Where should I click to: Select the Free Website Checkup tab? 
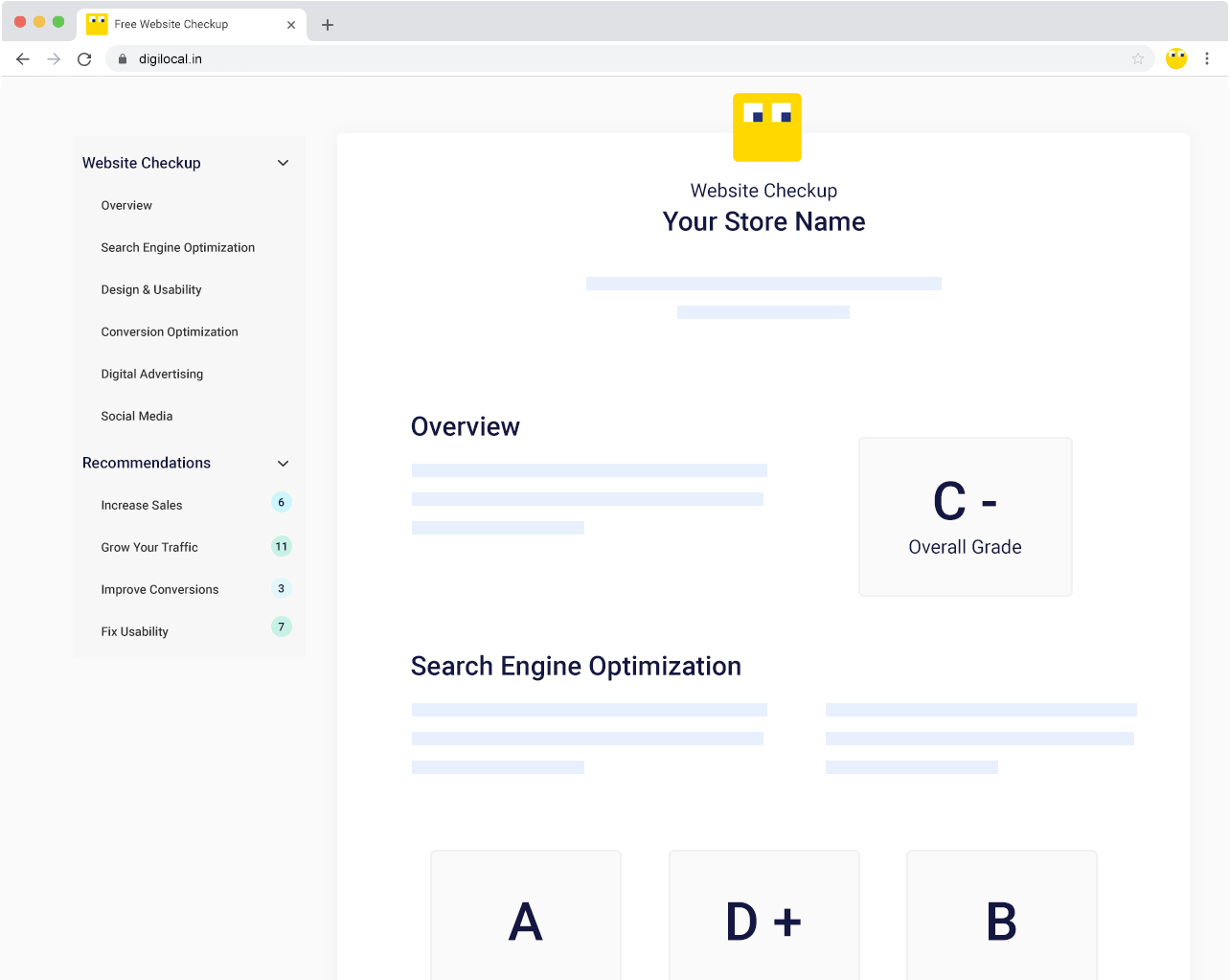click(192, 25)
